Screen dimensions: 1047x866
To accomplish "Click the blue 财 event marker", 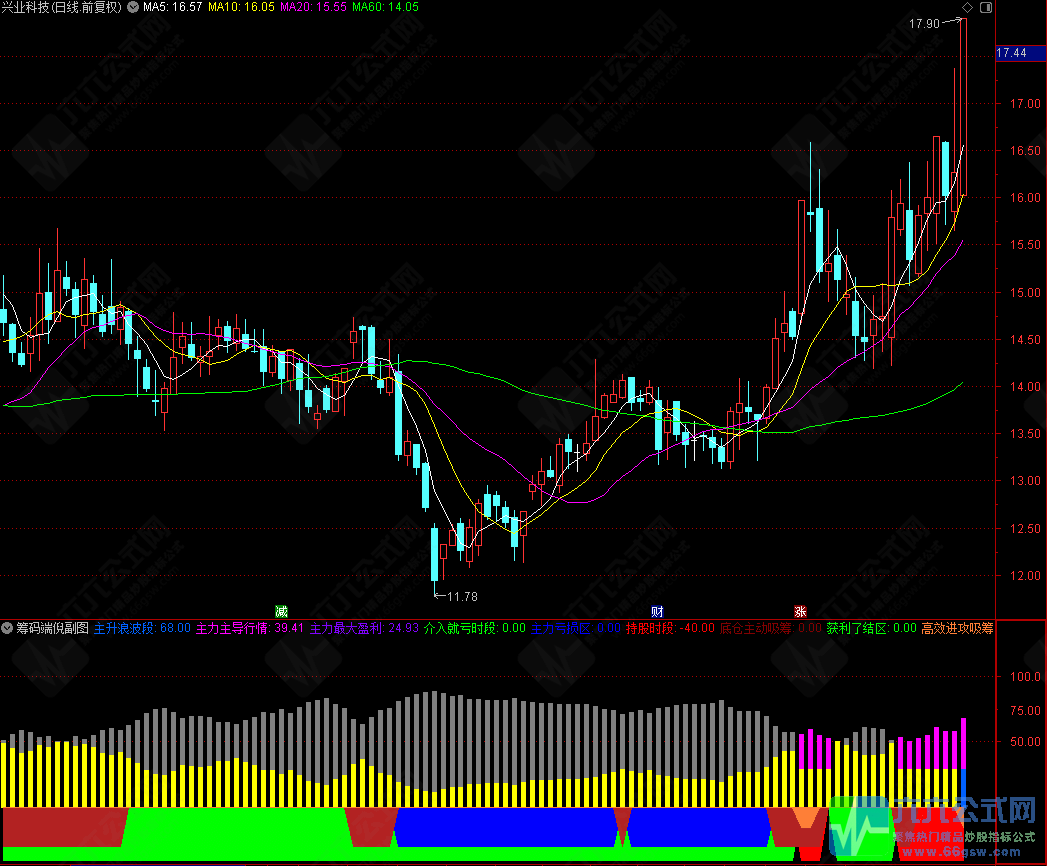I will [x=657, y=611].
